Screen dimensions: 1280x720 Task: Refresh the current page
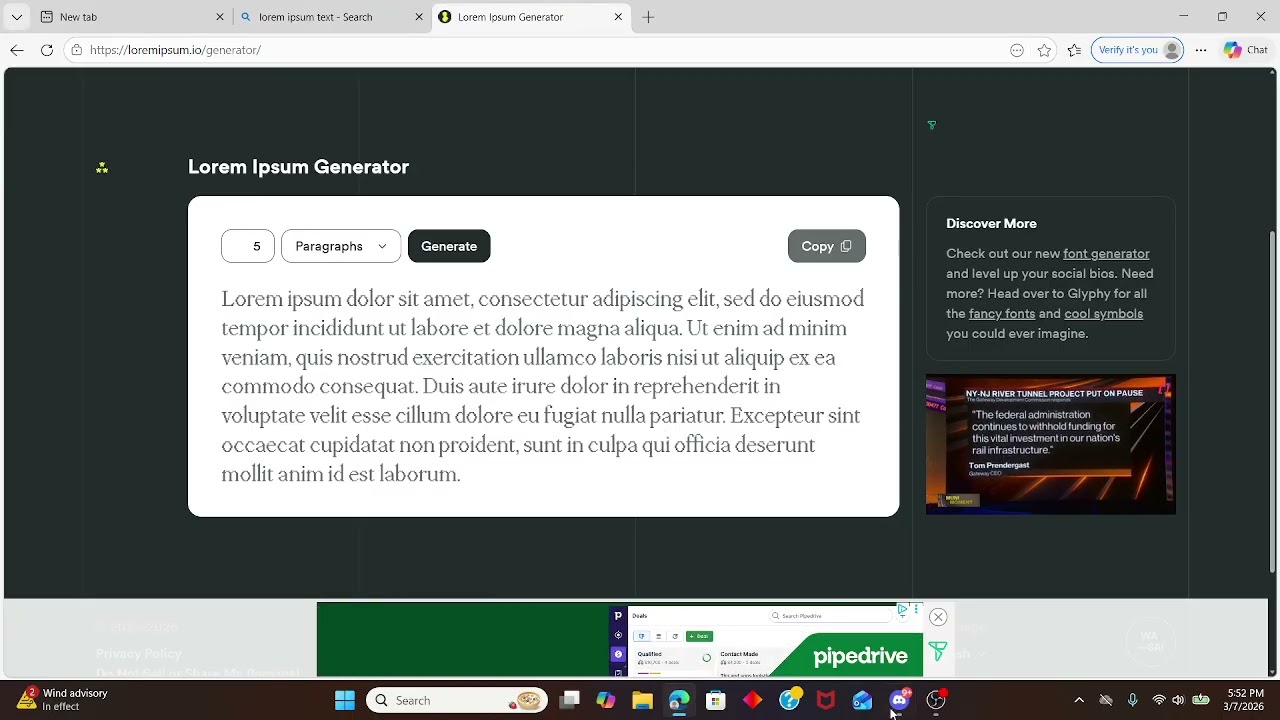point(47,50)
